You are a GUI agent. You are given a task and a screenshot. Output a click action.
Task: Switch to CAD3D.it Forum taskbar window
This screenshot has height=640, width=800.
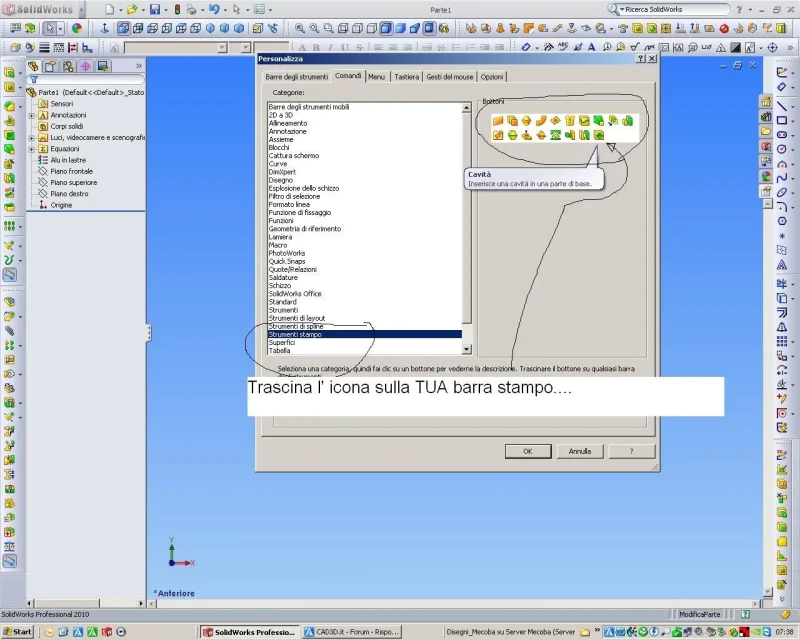tap(352, 632)
